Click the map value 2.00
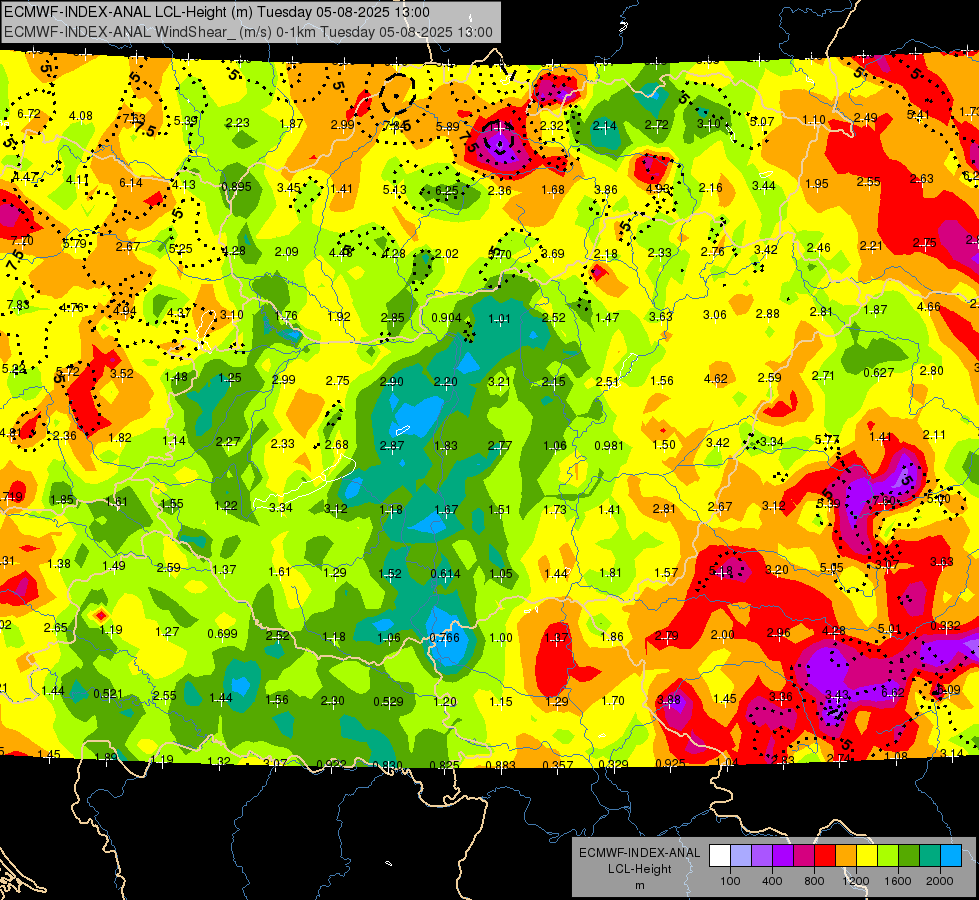This screenshot has width=979, height=900. pyautogui.click(x=722, y=635)
